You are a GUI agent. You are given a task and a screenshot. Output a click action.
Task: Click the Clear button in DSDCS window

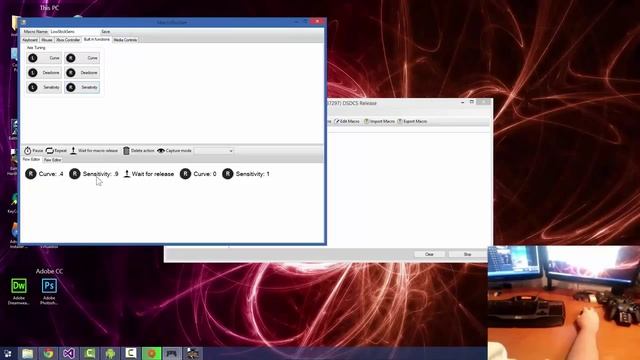429,254
